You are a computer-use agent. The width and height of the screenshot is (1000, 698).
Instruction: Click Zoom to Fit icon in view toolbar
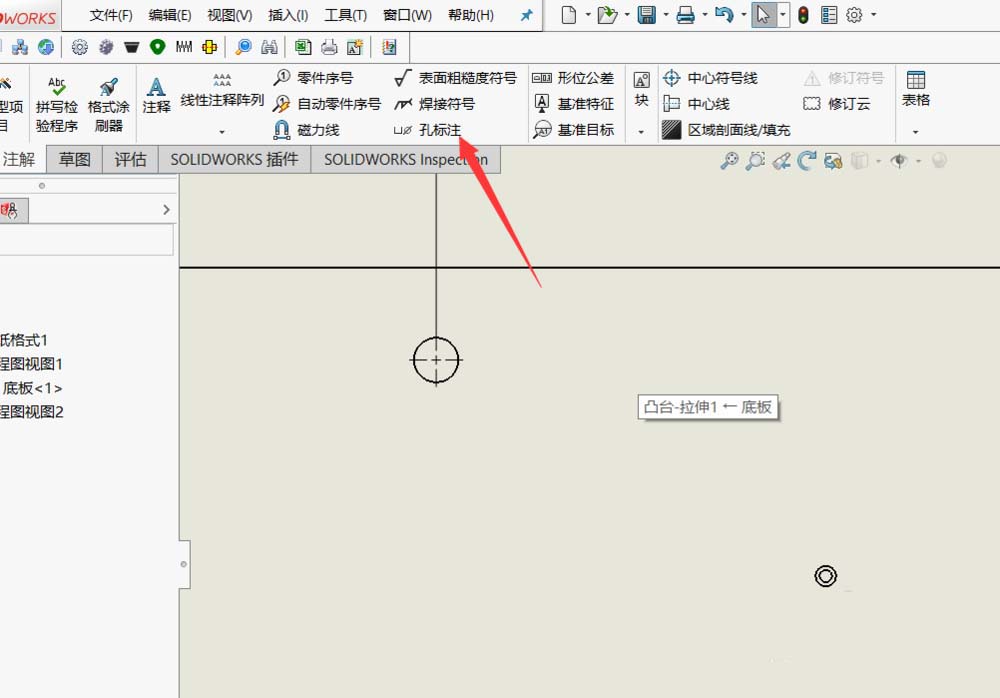(730, 161)
